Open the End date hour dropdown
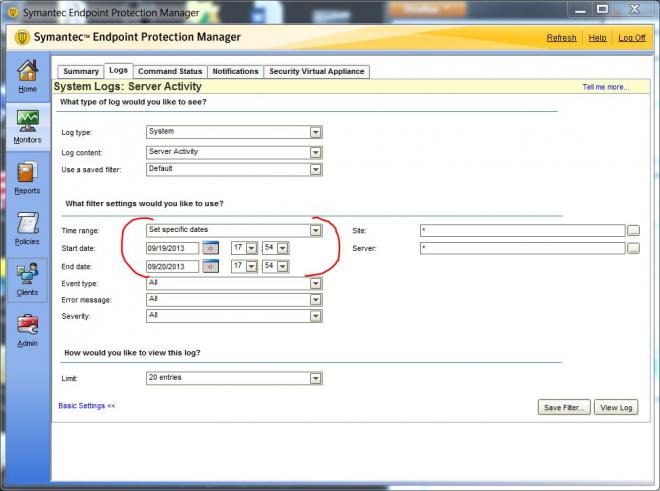 click(251, 266)
